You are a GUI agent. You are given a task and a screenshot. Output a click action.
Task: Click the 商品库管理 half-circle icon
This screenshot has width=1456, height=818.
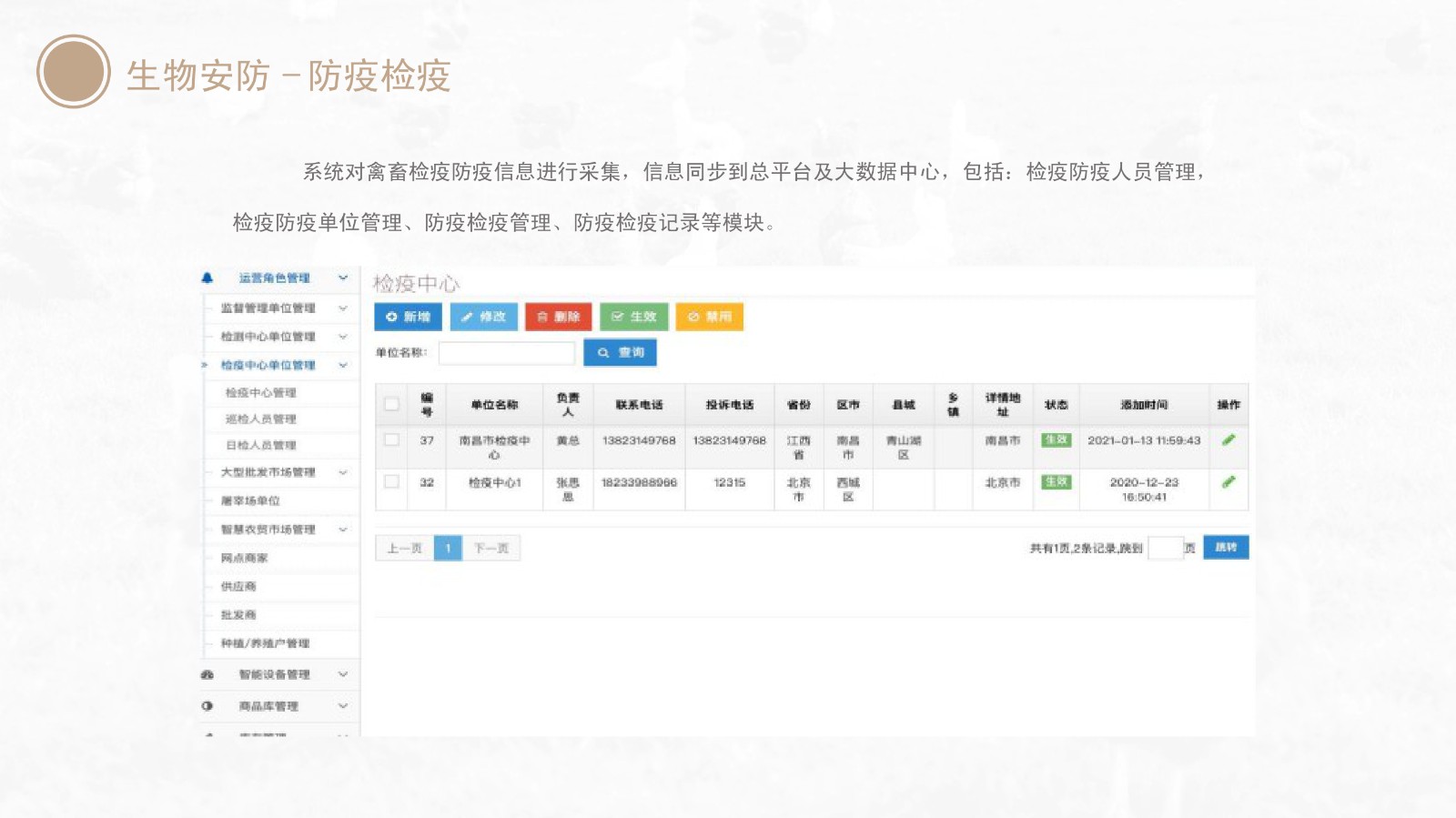point(207,706)
